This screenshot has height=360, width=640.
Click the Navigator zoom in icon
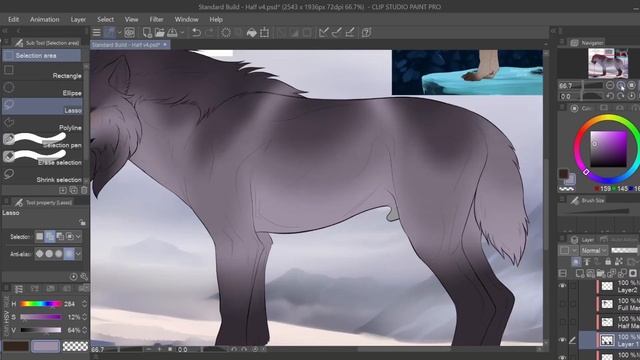(620, 85)
